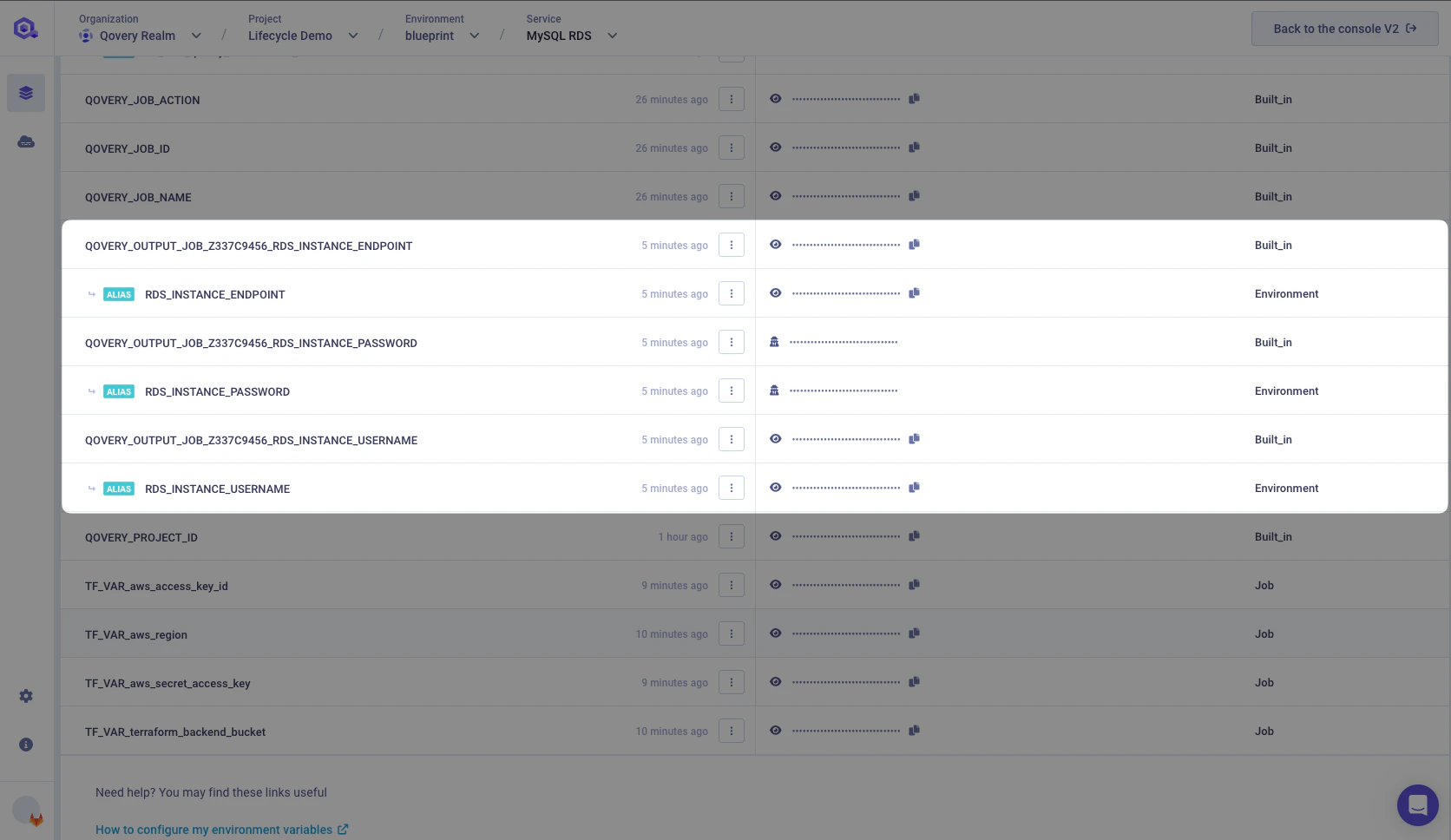Show the QOVERY_OUTPUT_JOB_Z337C9456_RDS_INSTANCE_ENDPOINT value

(x=776, y=245)
